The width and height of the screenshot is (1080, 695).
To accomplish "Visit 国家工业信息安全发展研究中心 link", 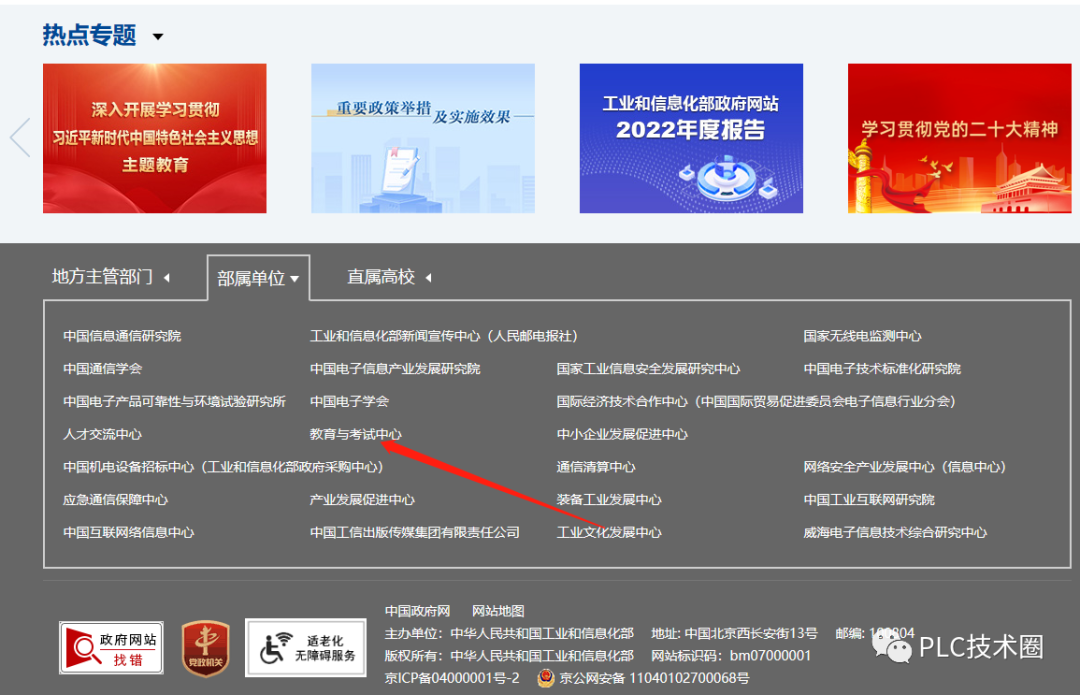I will pos(648,369).
